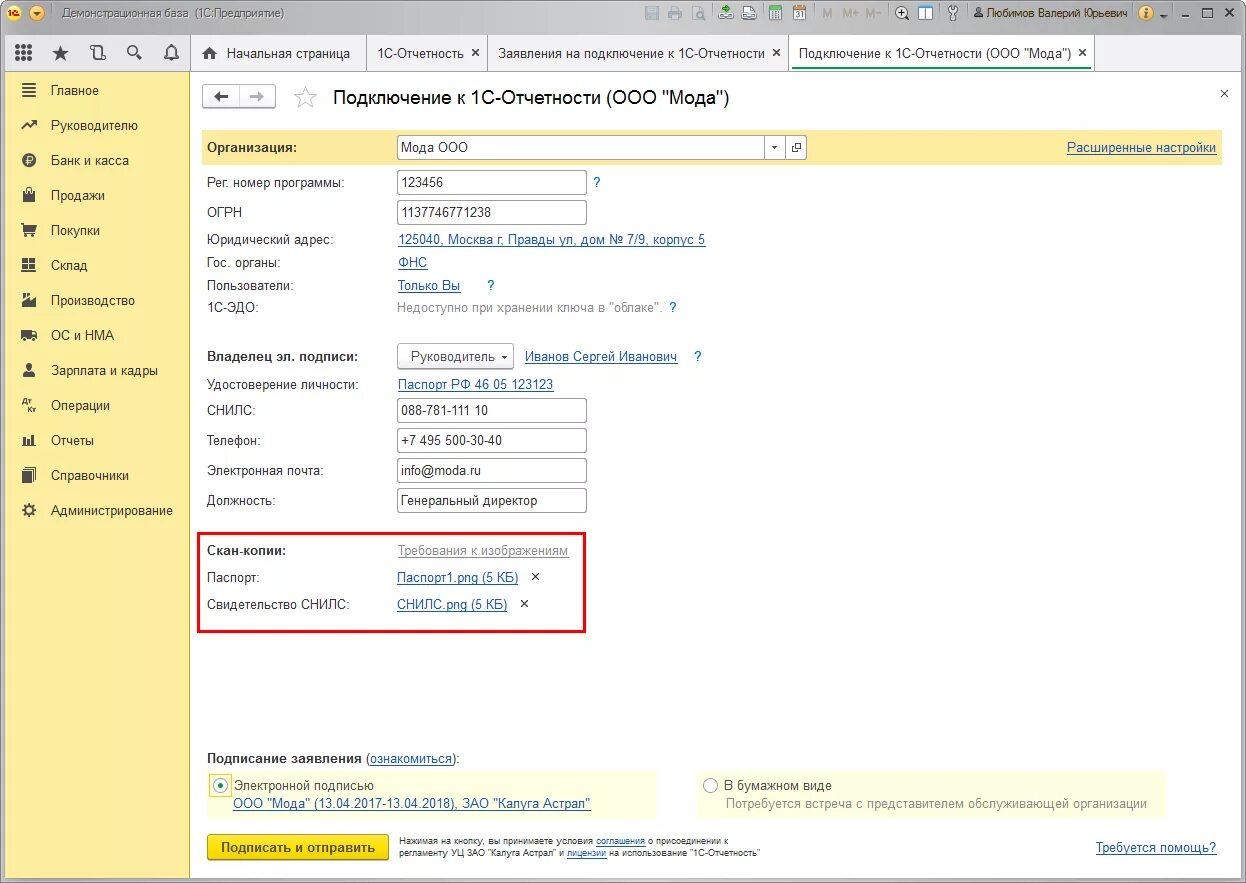
Task: Open Favorites star in the top panel
Action: pyautogui.click(x=60, y=53)
